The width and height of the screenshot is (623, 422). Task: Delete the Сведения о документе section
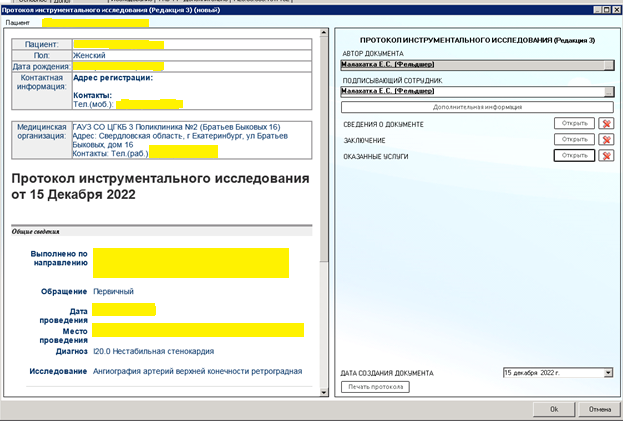(x=606, y=124)
